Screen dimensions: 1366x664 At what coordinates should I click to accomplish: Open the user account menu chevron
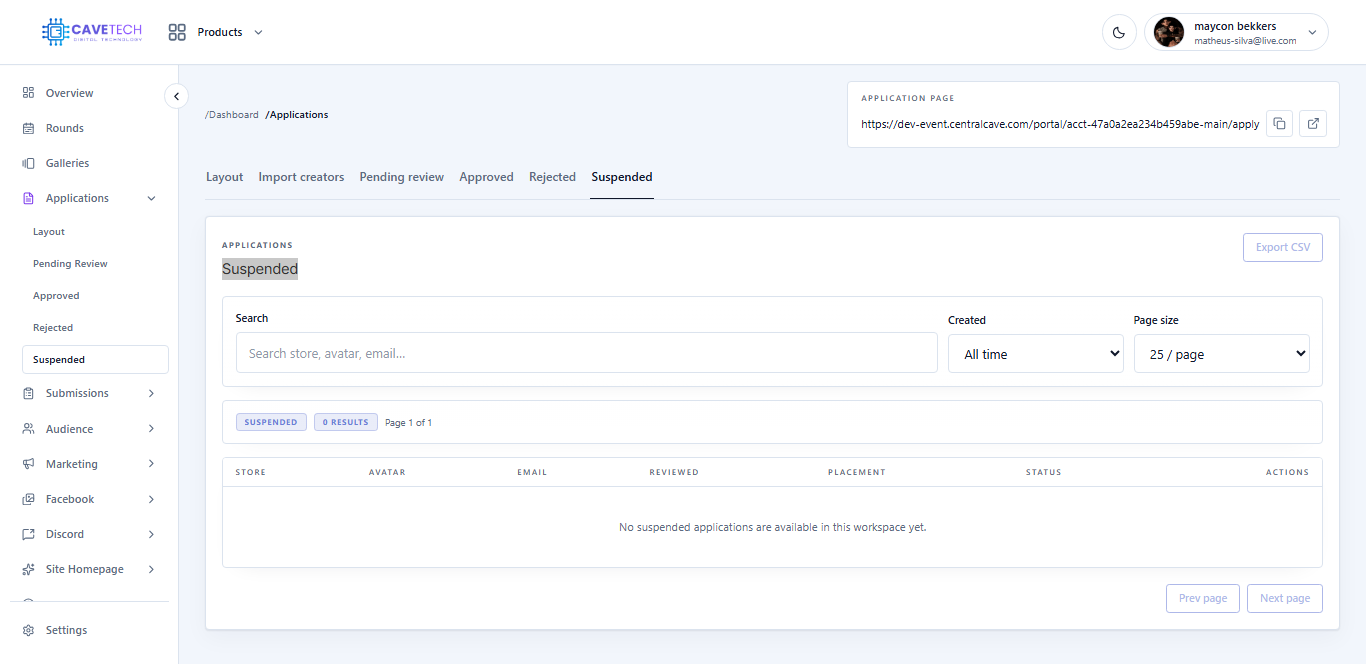tap(1312, 33)
